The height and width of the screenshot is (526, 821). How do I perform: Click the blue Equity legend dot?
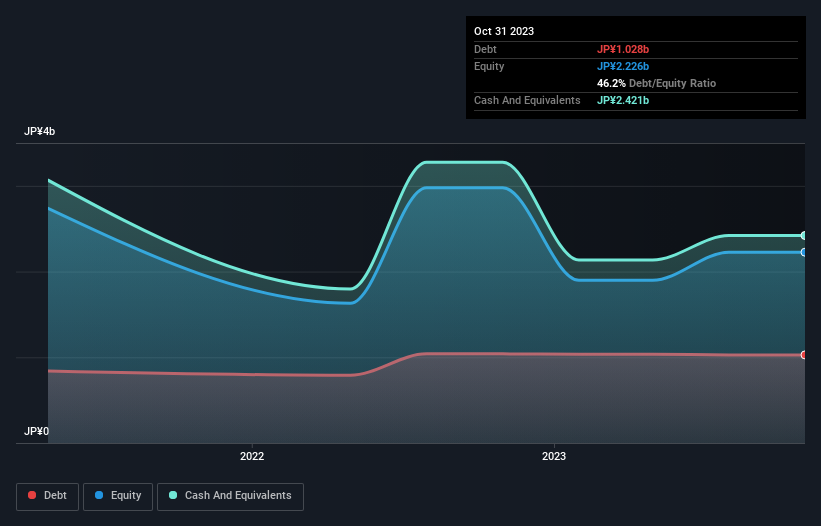point(99,495)
